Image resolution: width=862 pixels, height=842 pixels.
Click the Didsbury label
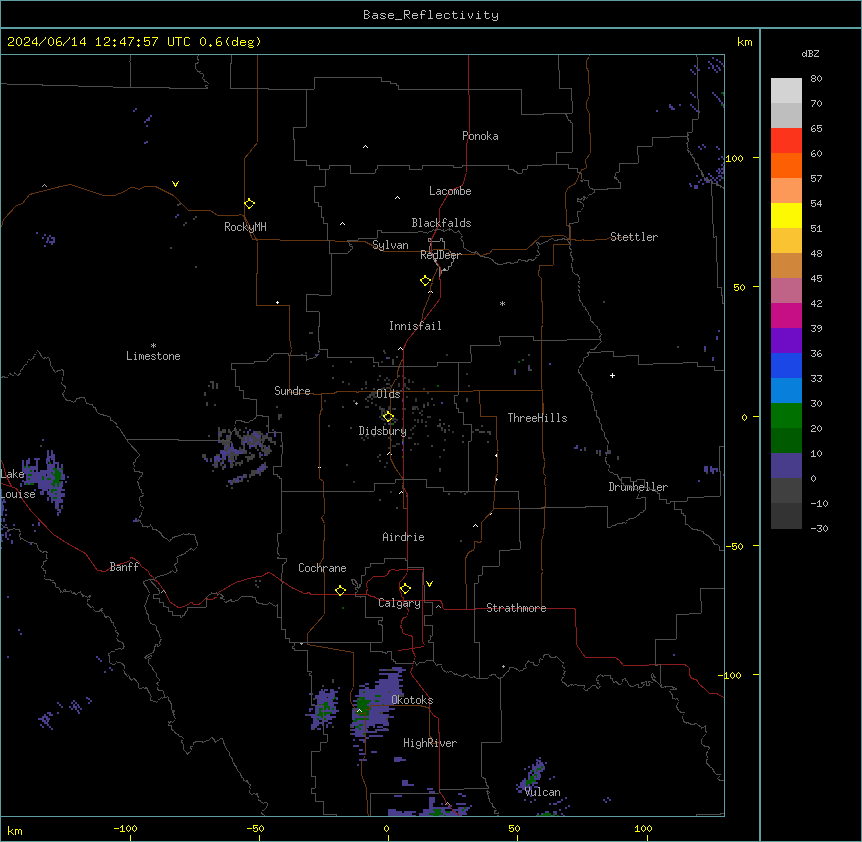click(382, 431)
